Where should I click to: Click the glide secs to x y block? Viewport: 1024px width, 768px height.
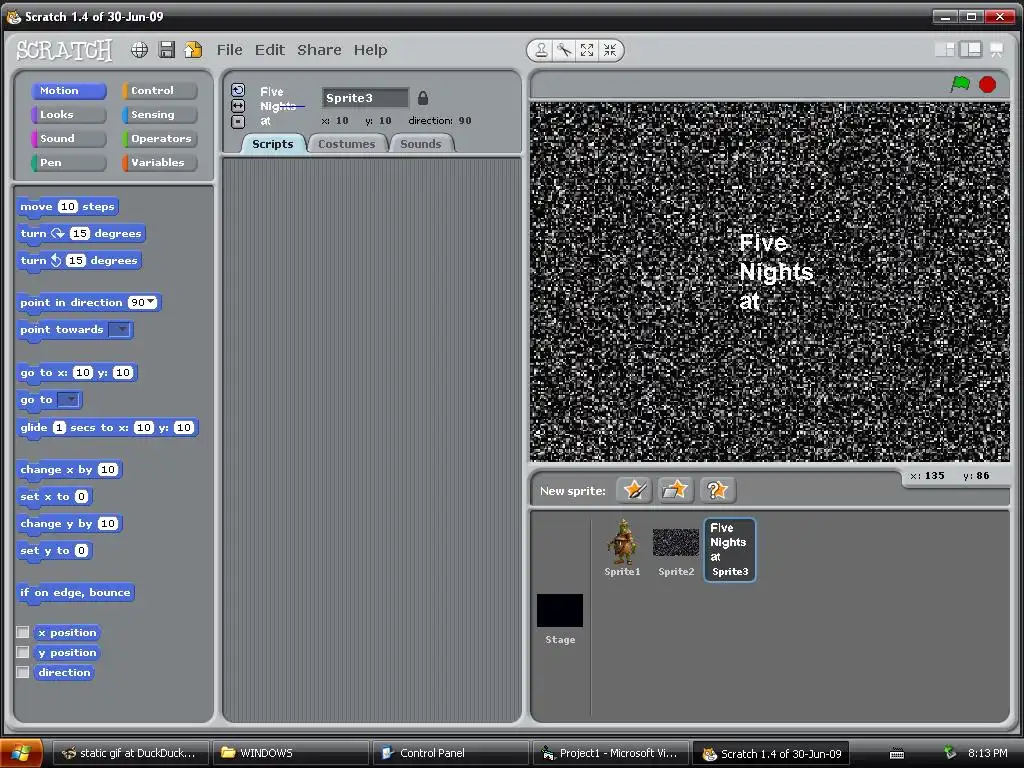coord(107,428)
